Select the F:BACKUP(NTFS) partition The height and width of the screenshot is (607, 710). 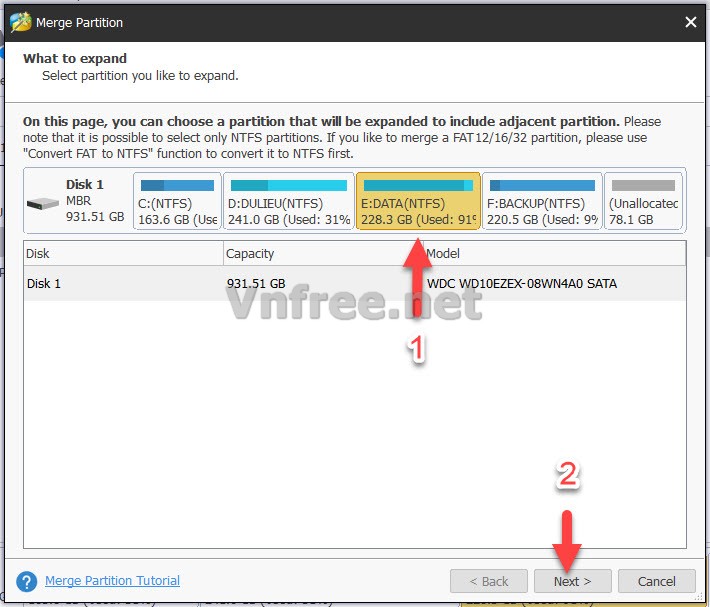click(x=542, y=202)
